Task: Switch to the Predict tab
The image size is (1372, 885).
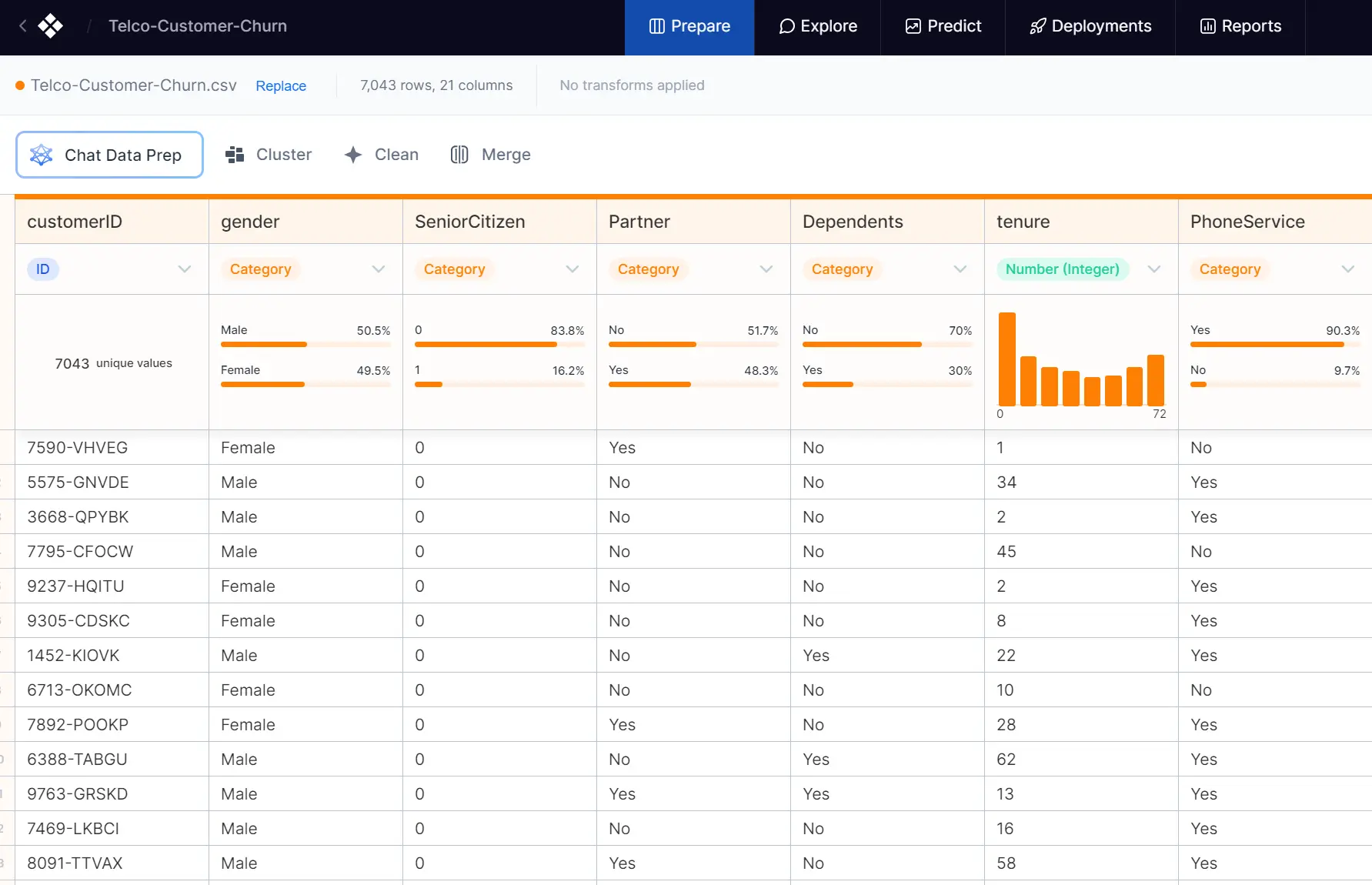Action: (943, 26)
